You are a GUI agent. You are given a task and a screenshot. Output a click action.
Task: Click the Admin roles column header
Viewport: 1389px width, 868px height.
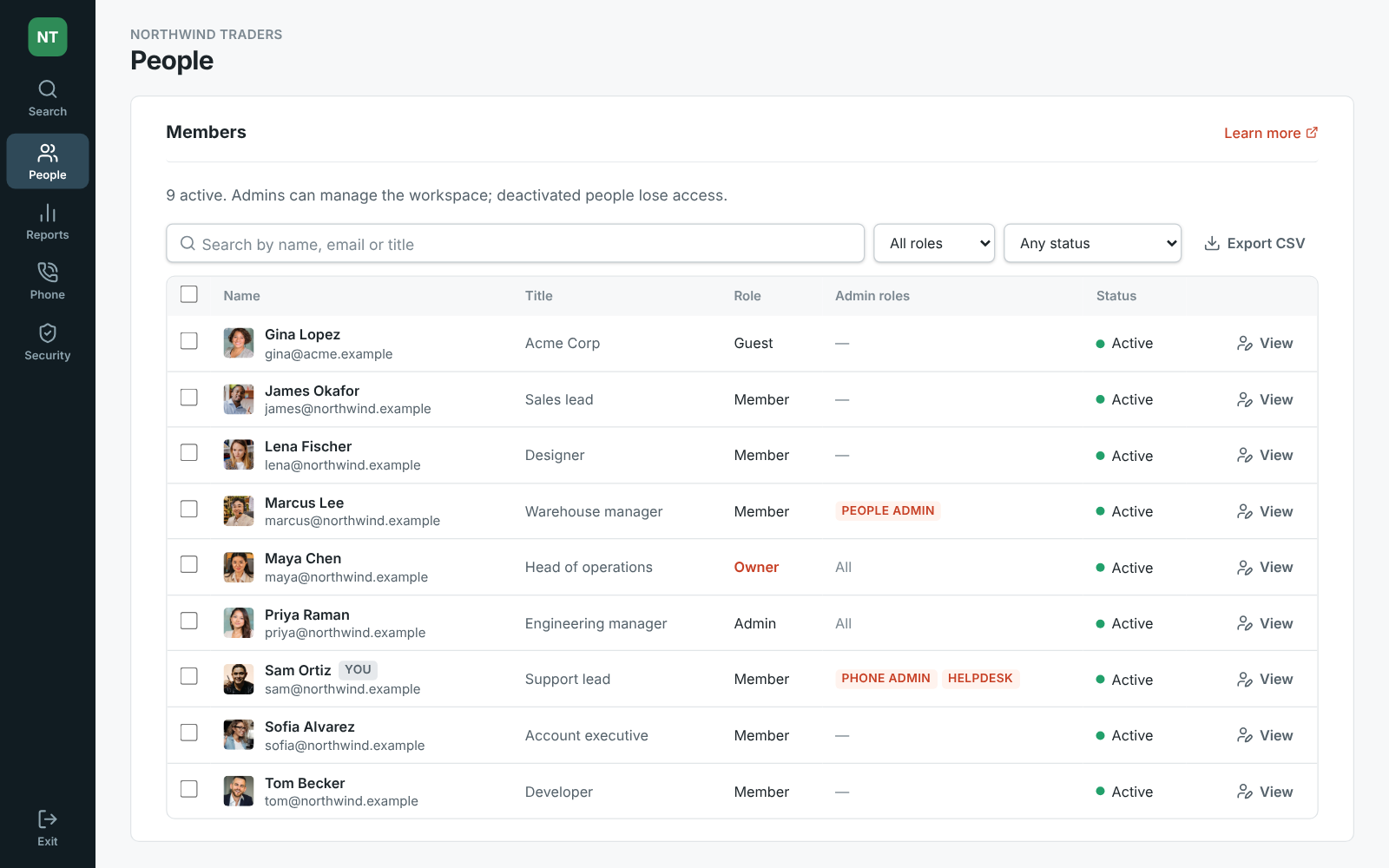click(x=872, y=296)
